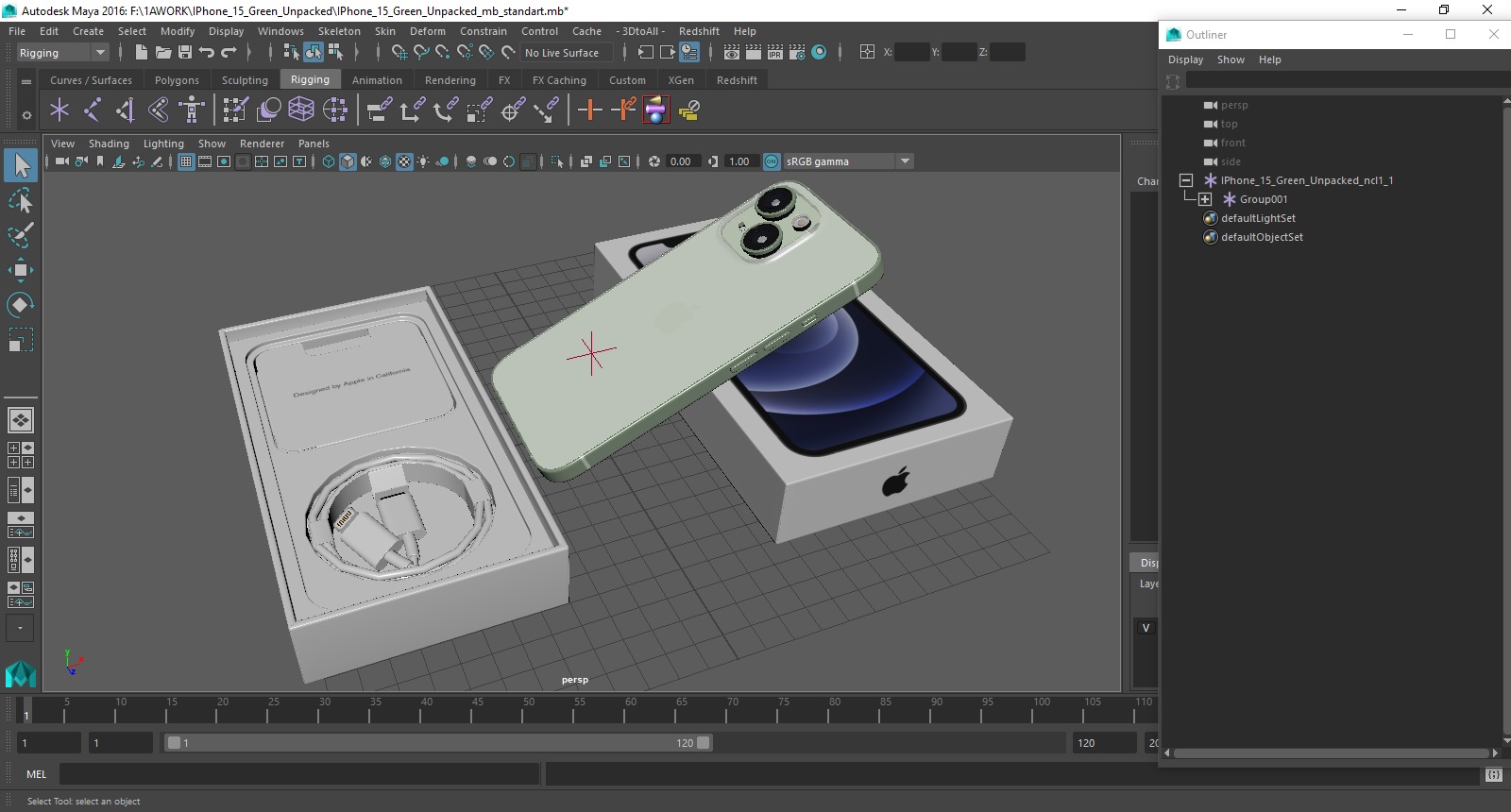Toggle snap to curves magnet
This screenshot has width=1511, height=812.
coord(421,53)
